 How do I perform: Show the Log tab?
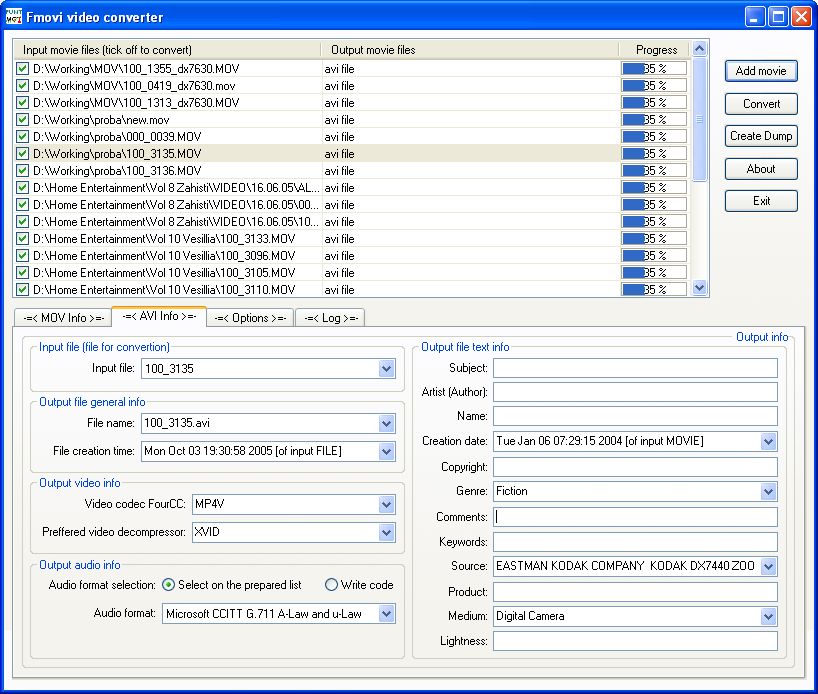pos(329,318)
